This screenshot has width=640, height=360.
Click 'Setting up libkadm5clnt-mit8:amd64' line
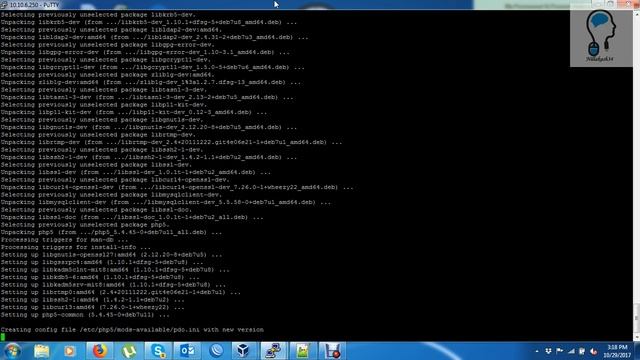pos(115,270)
